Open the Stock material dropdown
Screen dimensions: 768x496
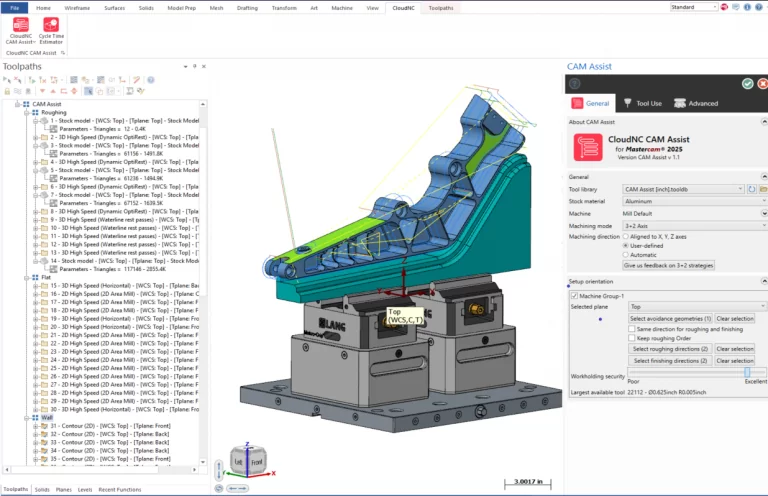coord(694,200)
